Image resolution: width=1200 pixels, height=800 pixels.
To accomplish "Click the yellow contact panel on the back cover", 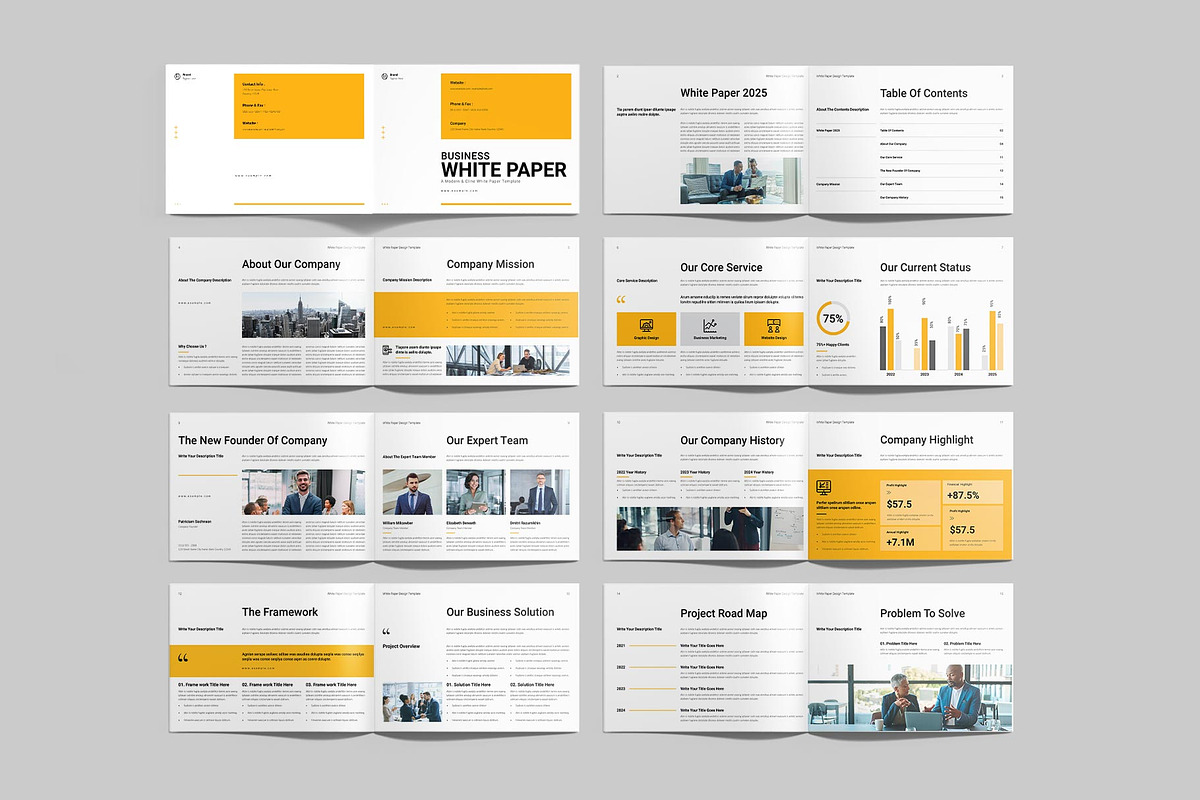I will 299,106.
